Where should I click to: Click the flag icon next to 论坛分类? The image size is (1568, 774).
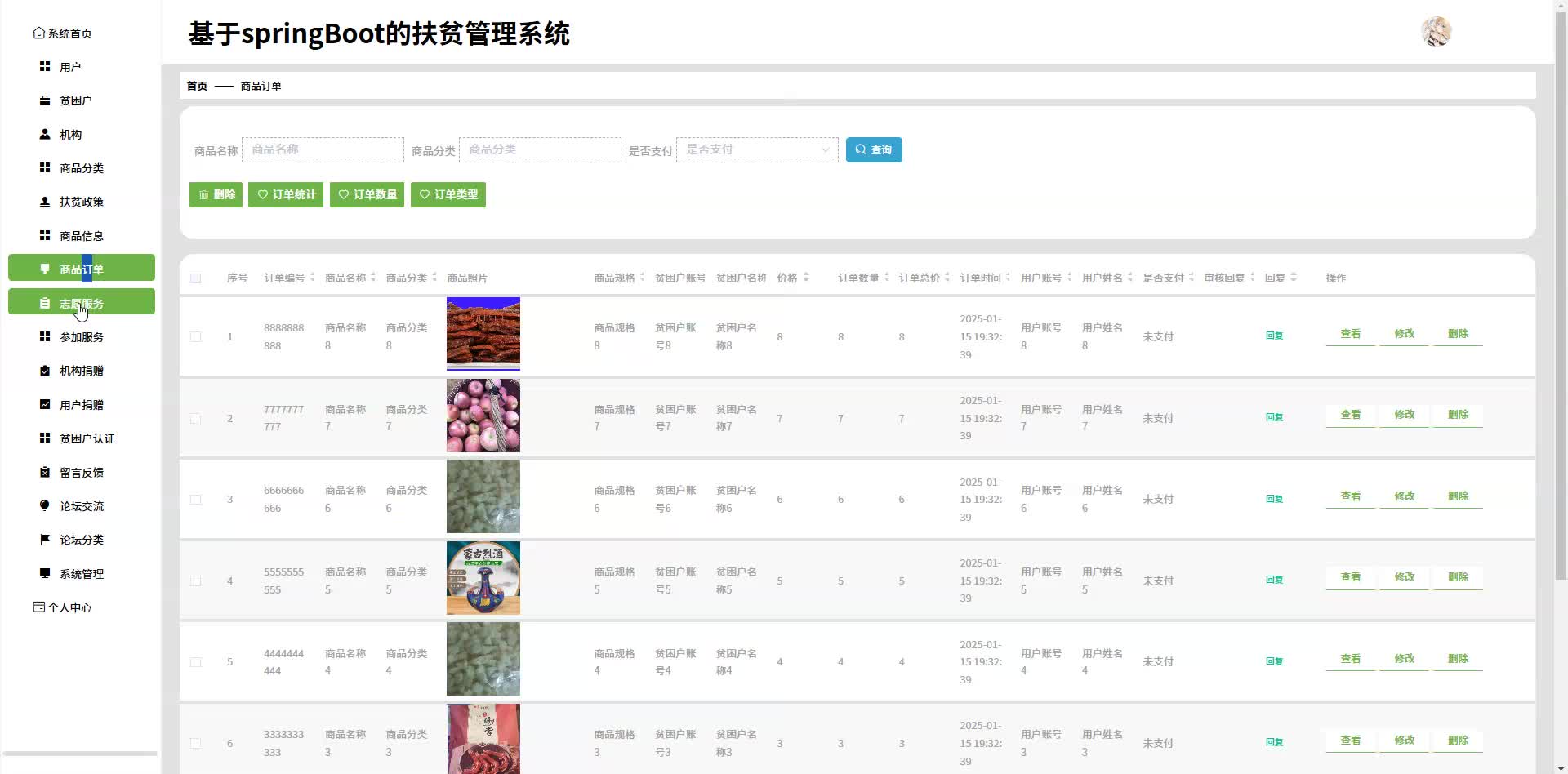pyautogui.click(x=45, y=540)
